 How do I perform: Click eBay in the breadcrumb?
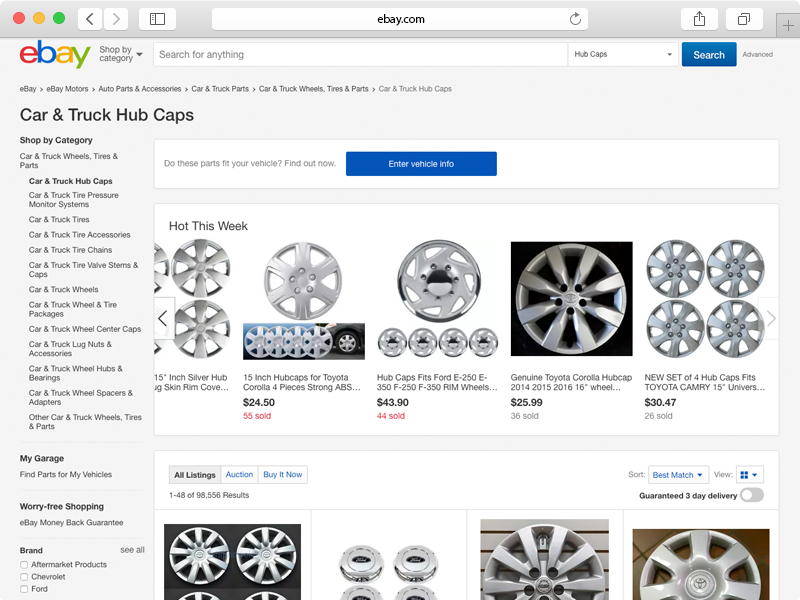pyautogui.click(x=28, y=89)
